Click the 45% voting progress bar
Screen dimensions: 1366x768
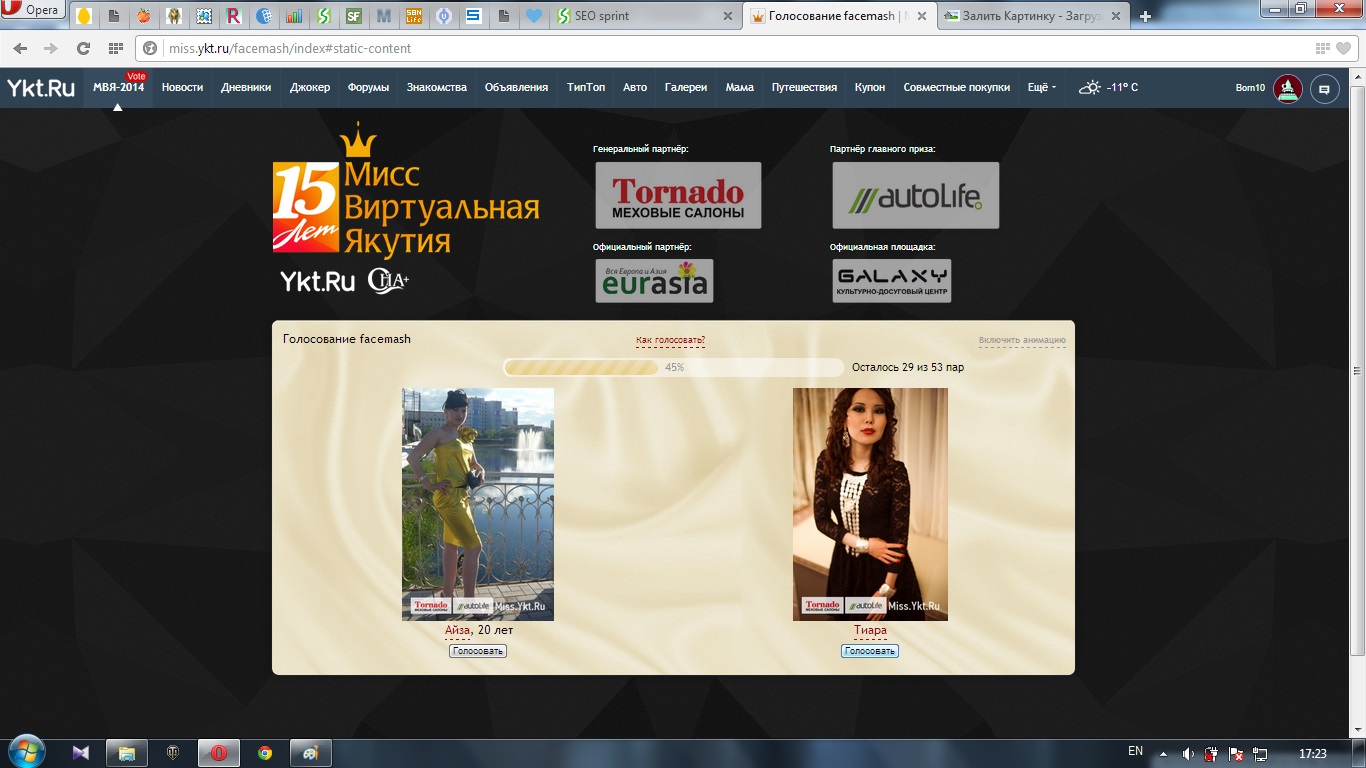click(674, 367)
